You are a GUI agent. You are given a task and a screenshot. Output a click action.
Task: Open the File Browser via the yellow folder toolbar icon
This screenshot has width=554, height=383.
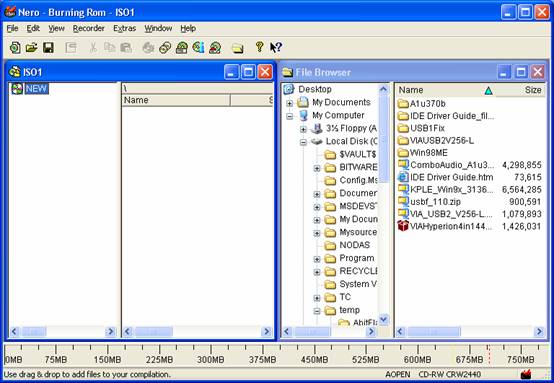point(237,48)
